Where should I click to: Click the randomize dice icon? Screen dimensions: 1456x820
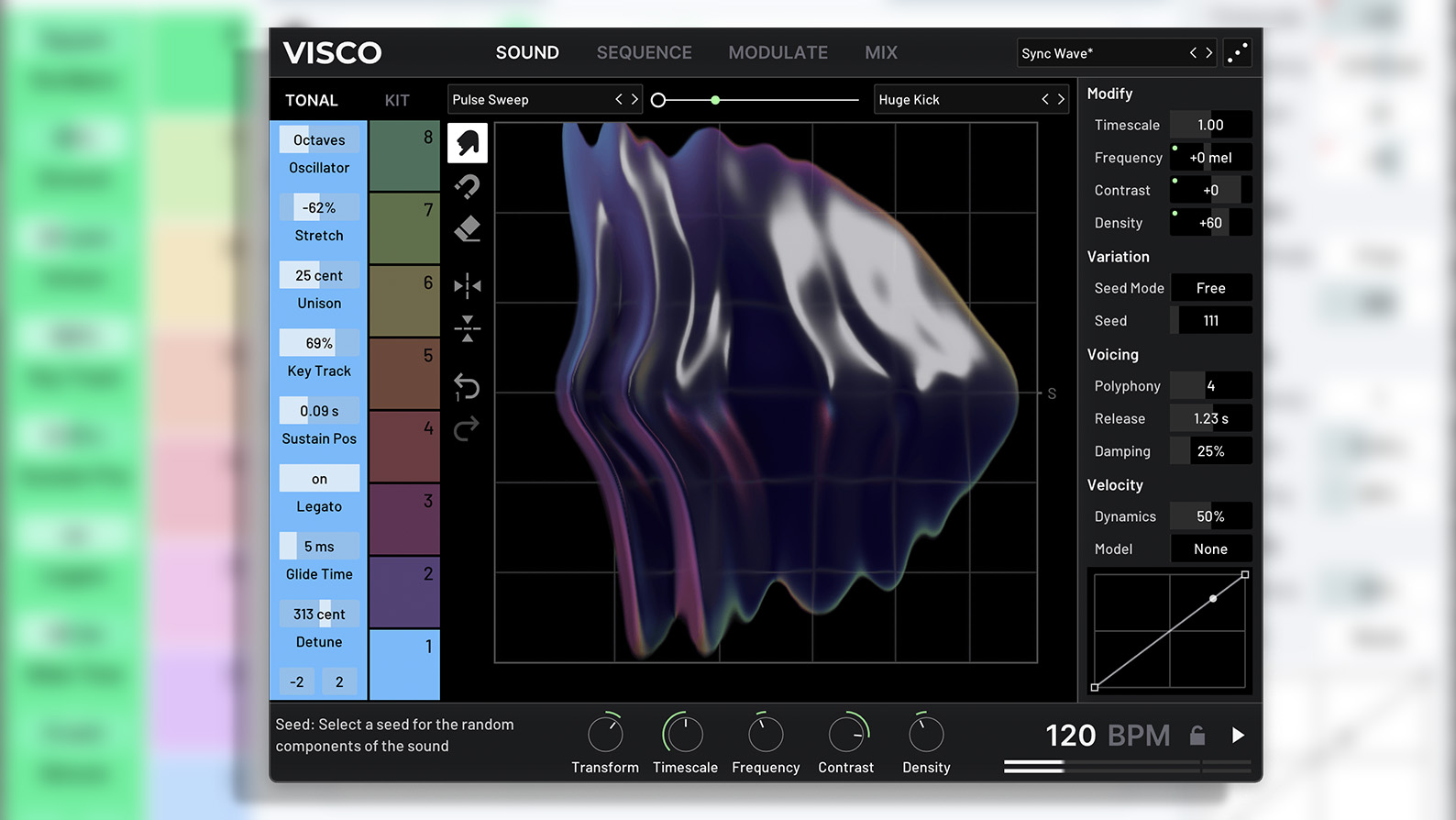[1237, 53]
